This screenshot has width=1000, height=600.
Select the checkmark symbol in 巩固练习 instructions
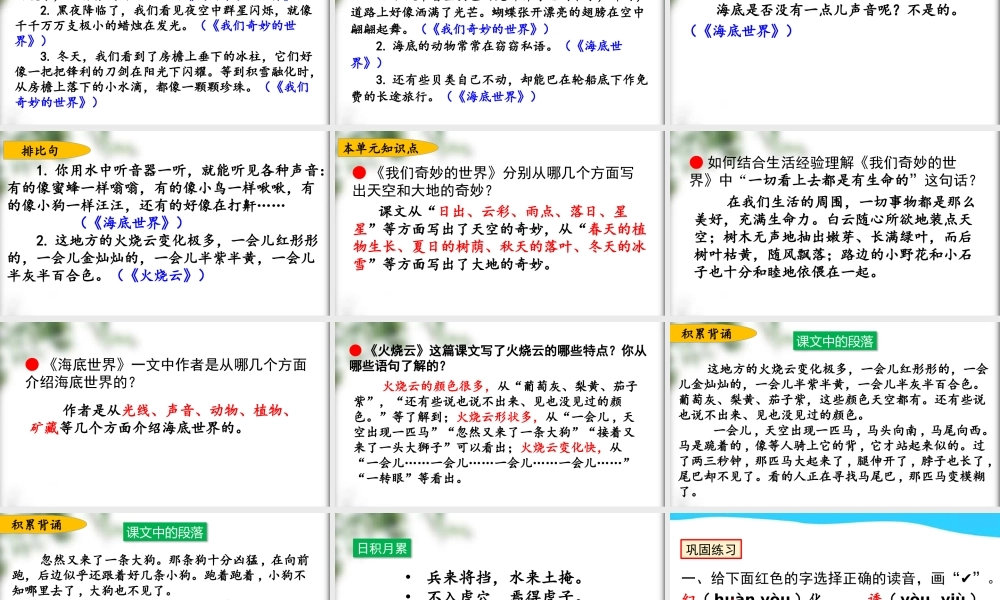tap(966, 577)
